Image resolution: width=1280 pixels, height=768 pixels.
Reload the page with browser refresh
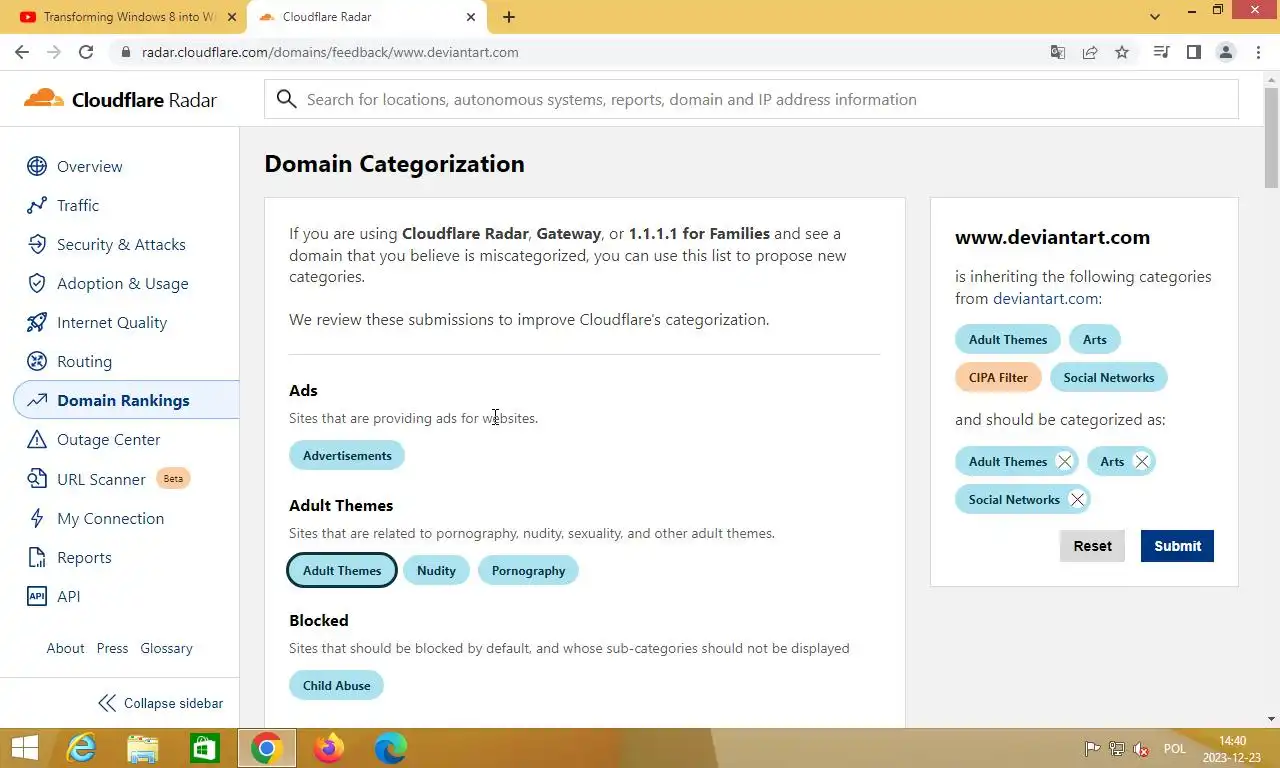click(86, 52)
